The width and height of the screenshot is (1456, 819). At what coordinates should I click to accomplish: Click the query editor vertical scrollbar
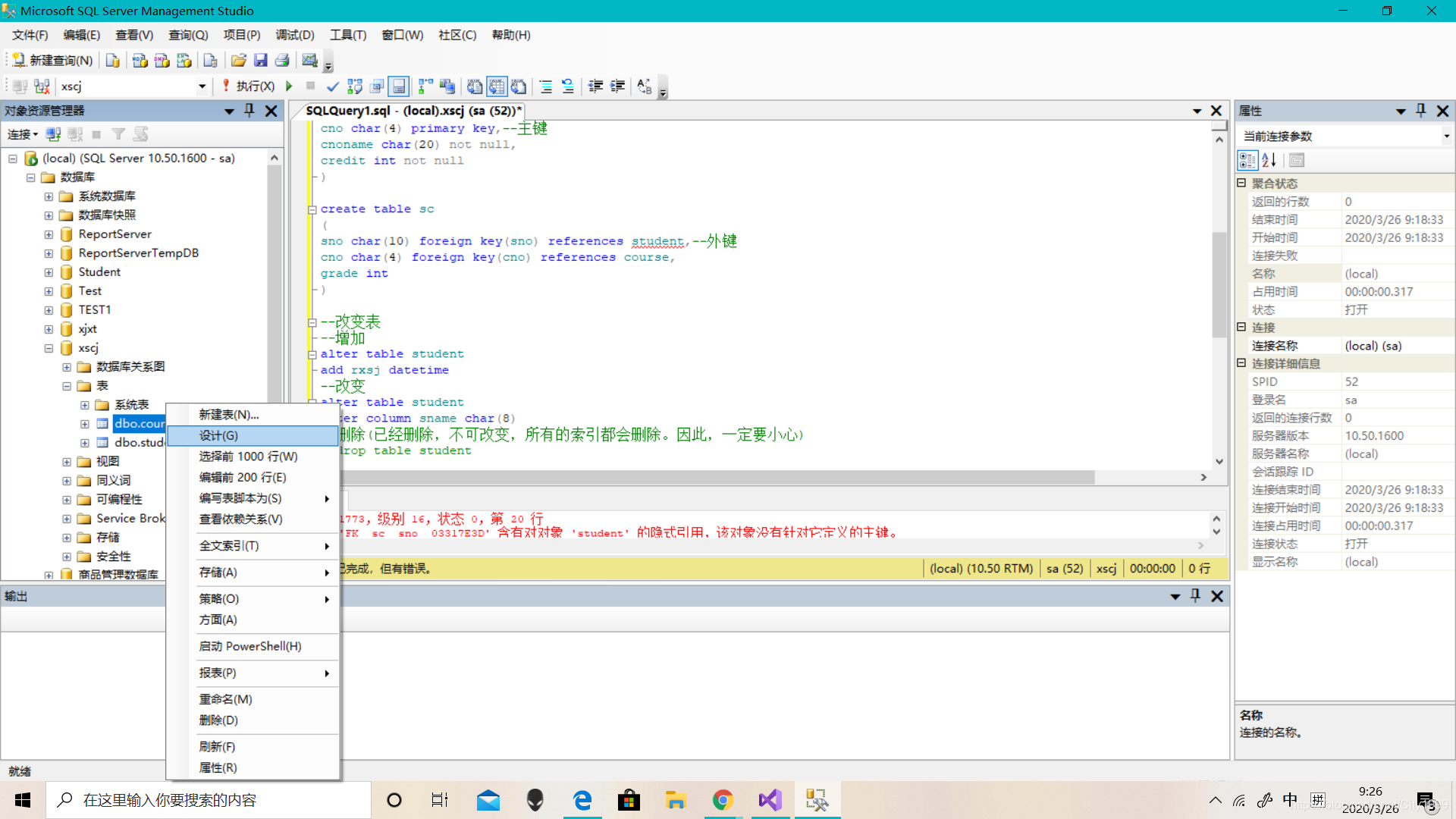click(x=1219, y=284)
